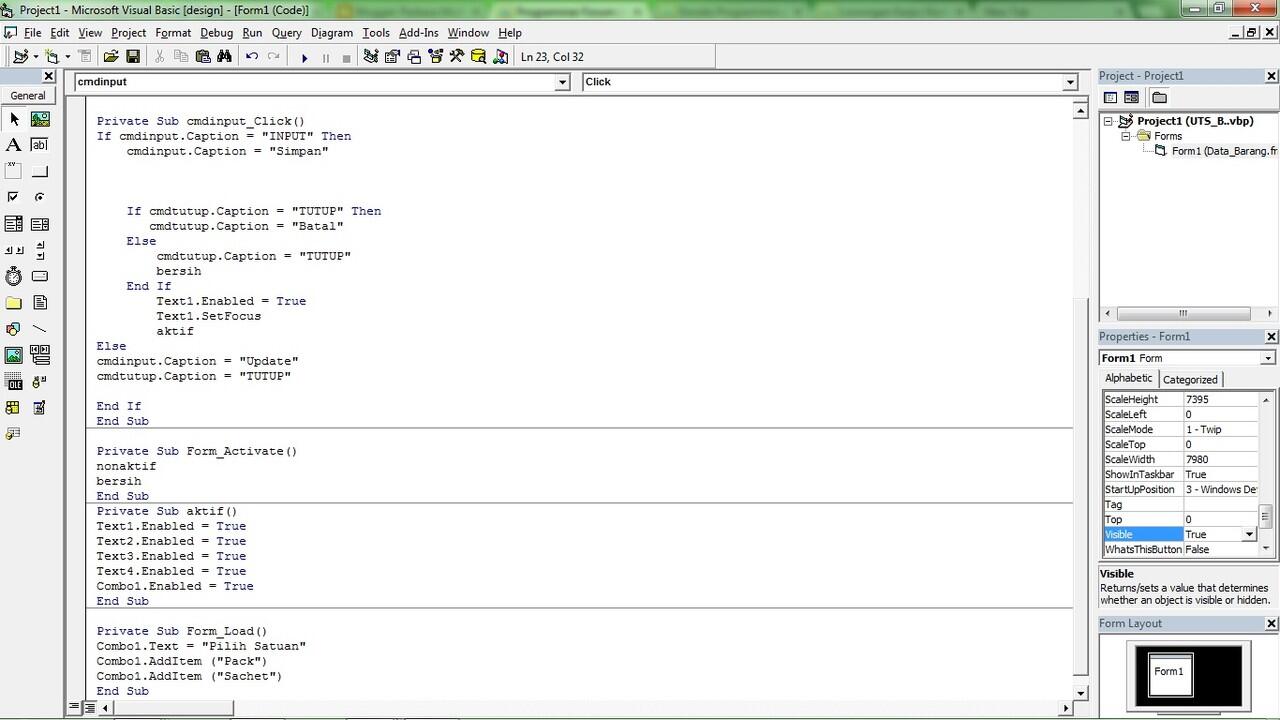Image resolution: width=1280 pixels, height=720 pixels.
Task: Select the Label control (A) in the toolbox
Action: coord(14,145)
